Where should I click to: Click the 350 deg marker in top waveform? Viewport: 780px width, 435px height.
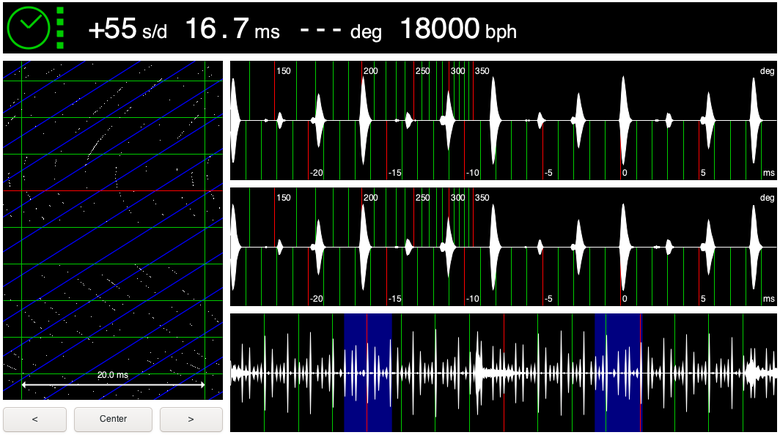point(482,71)
